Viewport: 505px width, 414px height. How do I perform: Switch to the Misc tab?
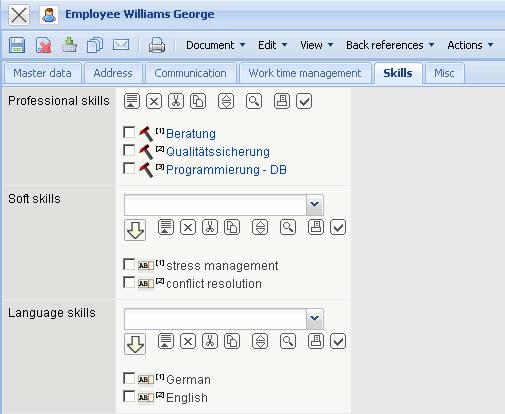pos(444,73)
